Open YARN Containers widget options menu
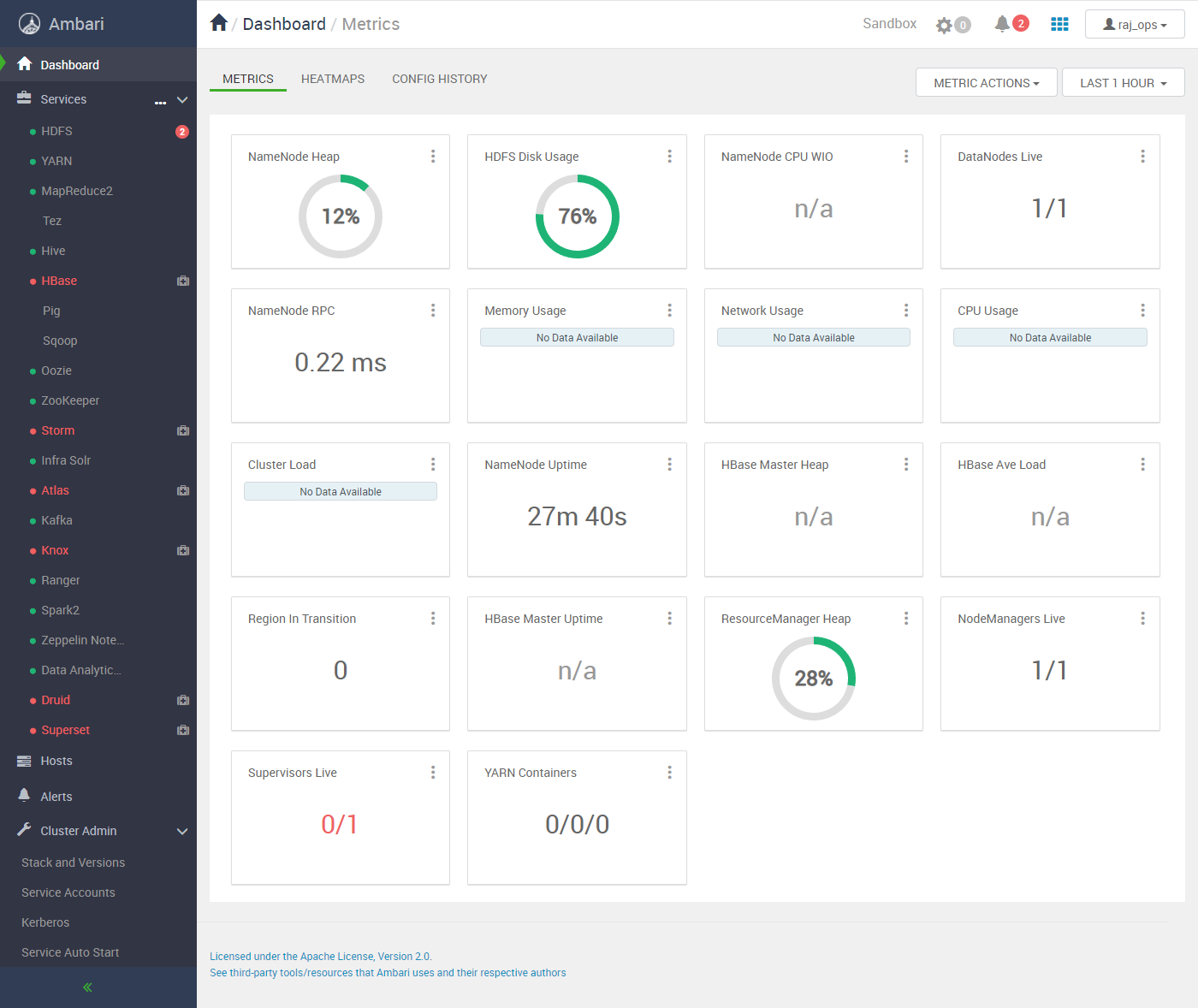1198x1008 pixels. (x=669, y=773)
